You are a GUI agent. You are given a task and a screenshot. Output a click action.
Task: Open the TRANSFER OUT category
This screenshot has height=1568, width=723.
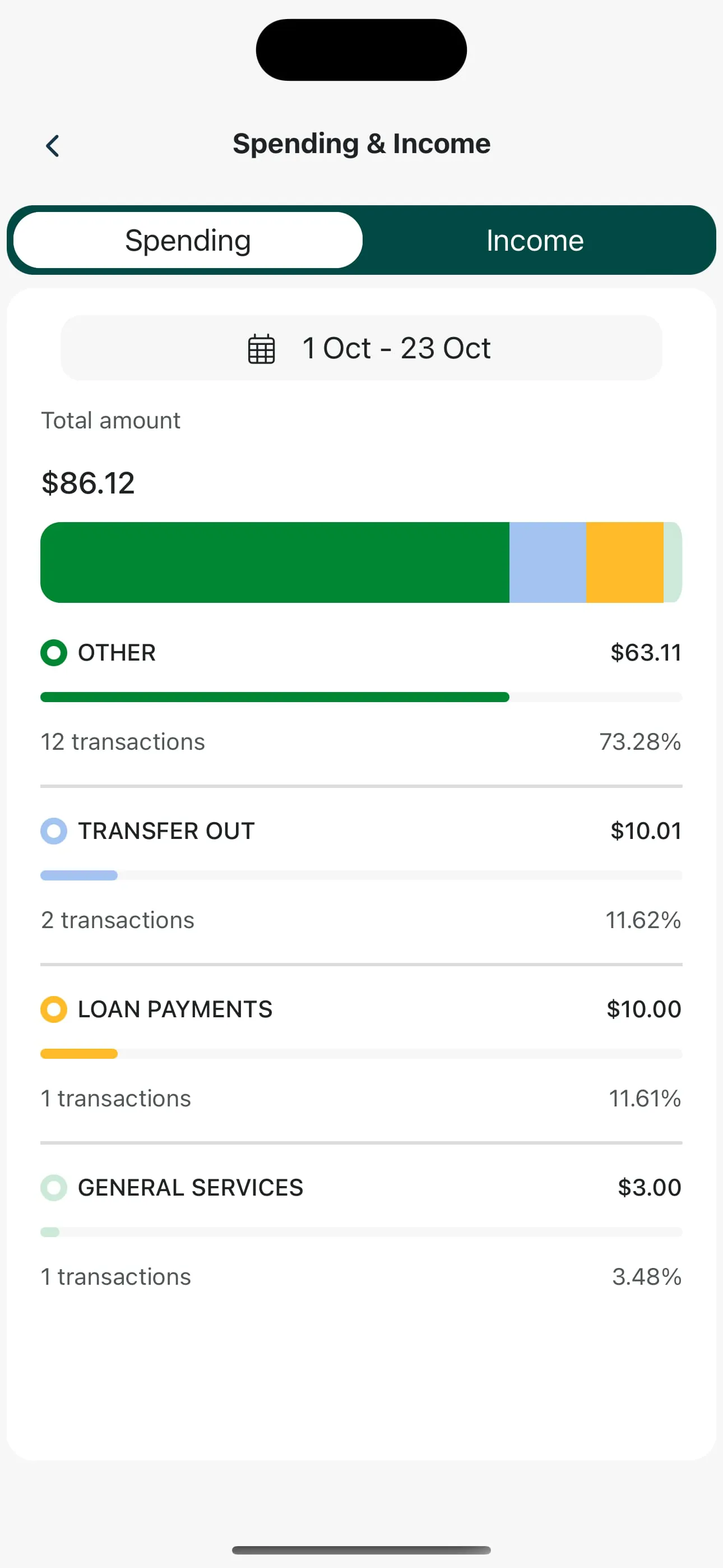point(166,831)
